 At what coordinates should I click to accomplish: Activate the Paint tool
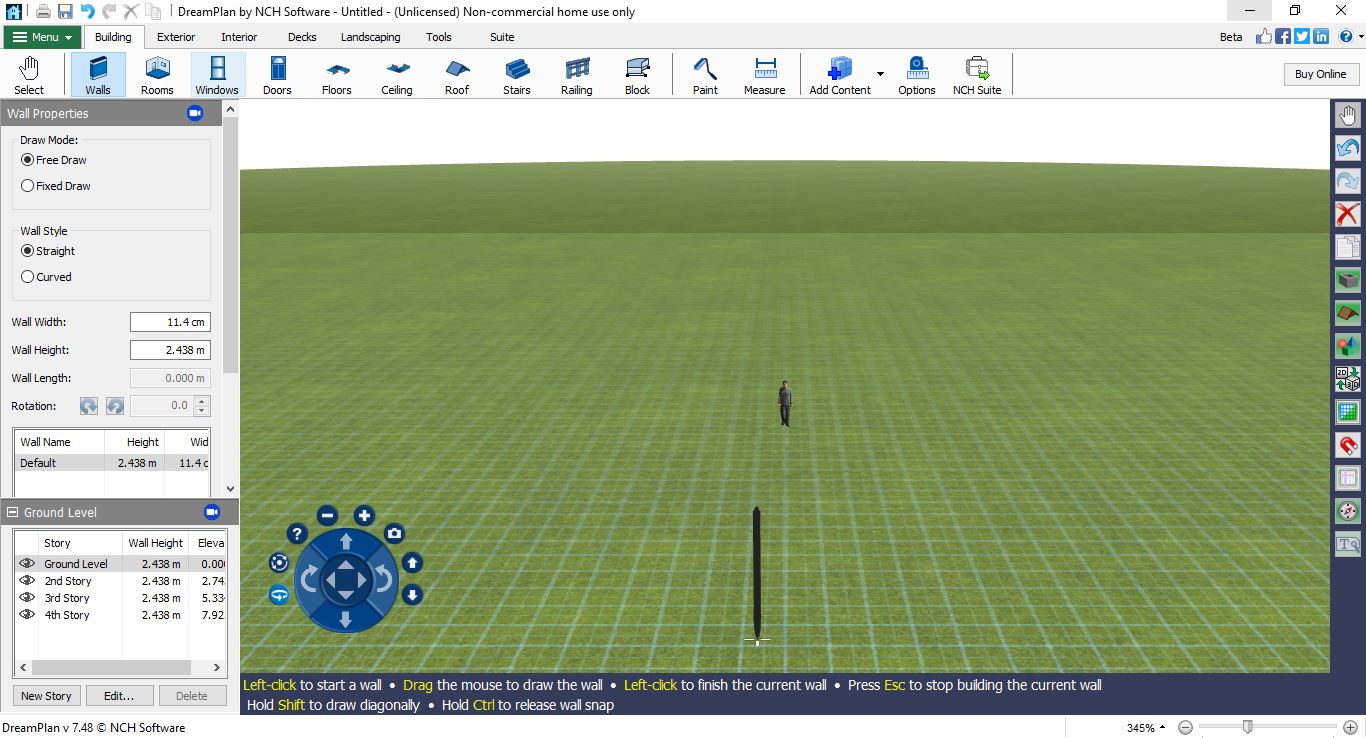tap(705, 75)
